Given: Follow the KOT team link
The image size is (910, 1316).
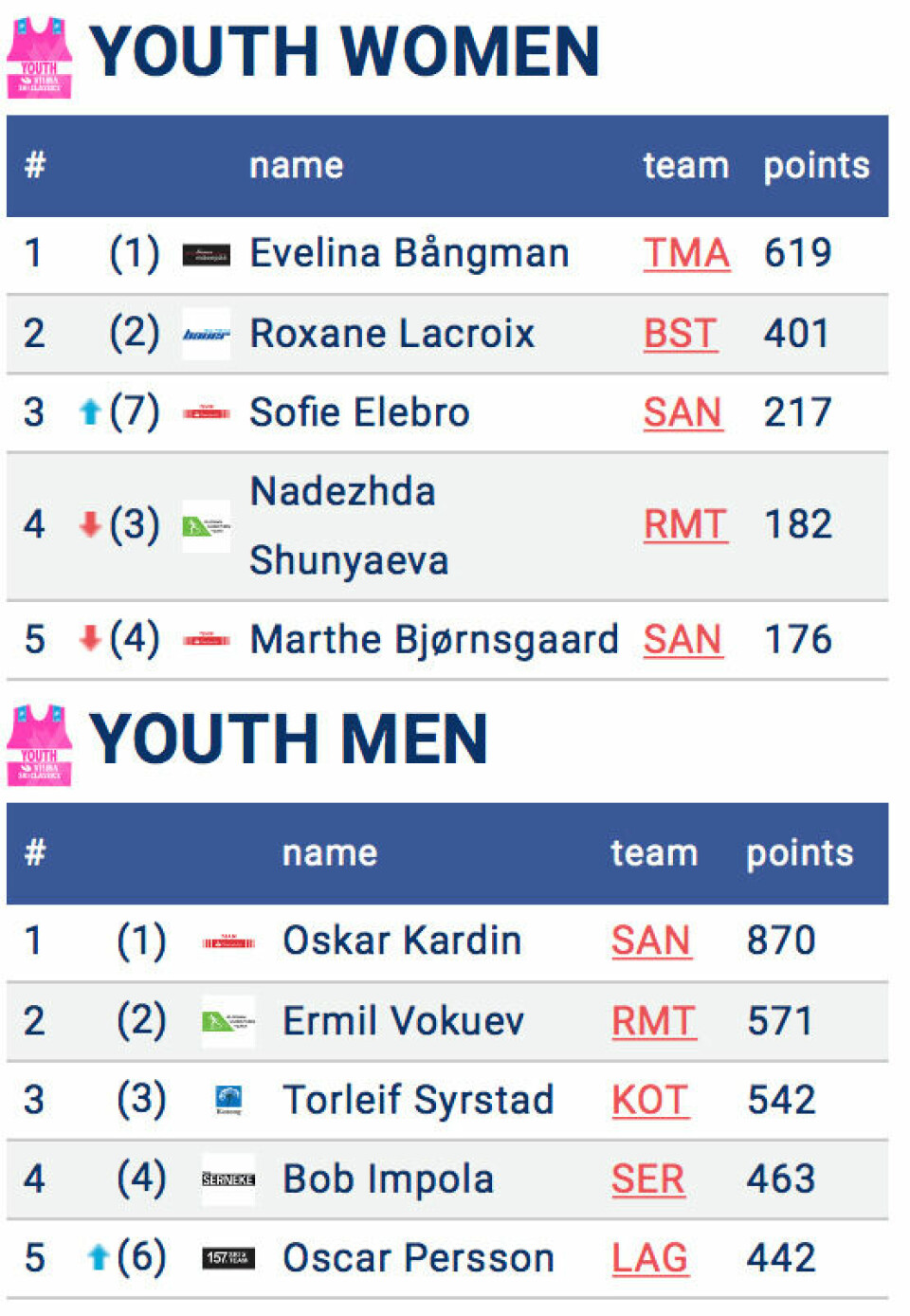Looking at the screenshot, I should click(x=649, y=1101).
